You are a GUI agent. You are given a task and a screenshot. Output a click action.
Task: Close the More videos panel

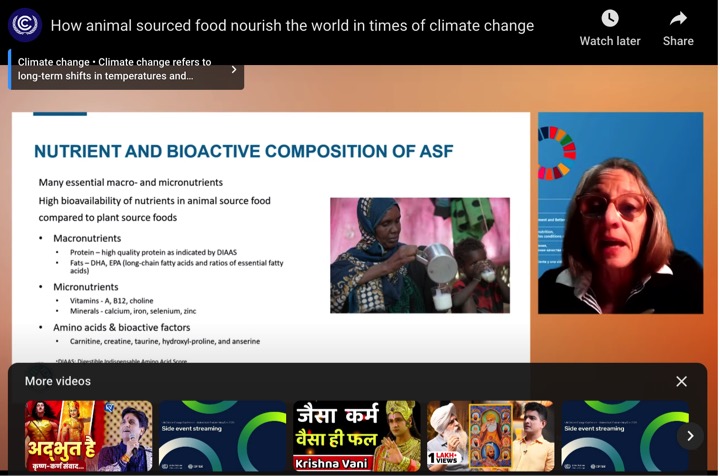click(681, 381)
